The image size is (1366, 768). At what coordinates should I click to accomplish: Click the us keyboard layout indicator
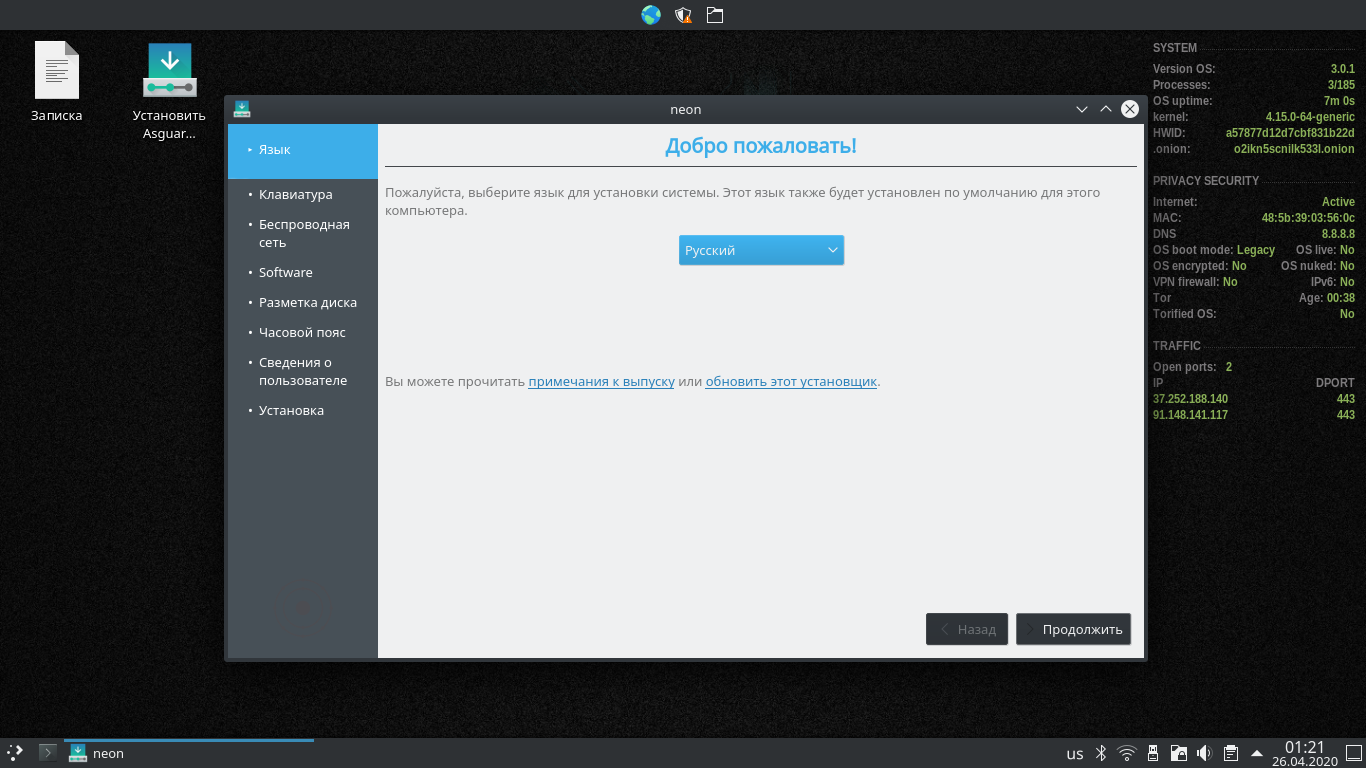(x=1075, y=754)
